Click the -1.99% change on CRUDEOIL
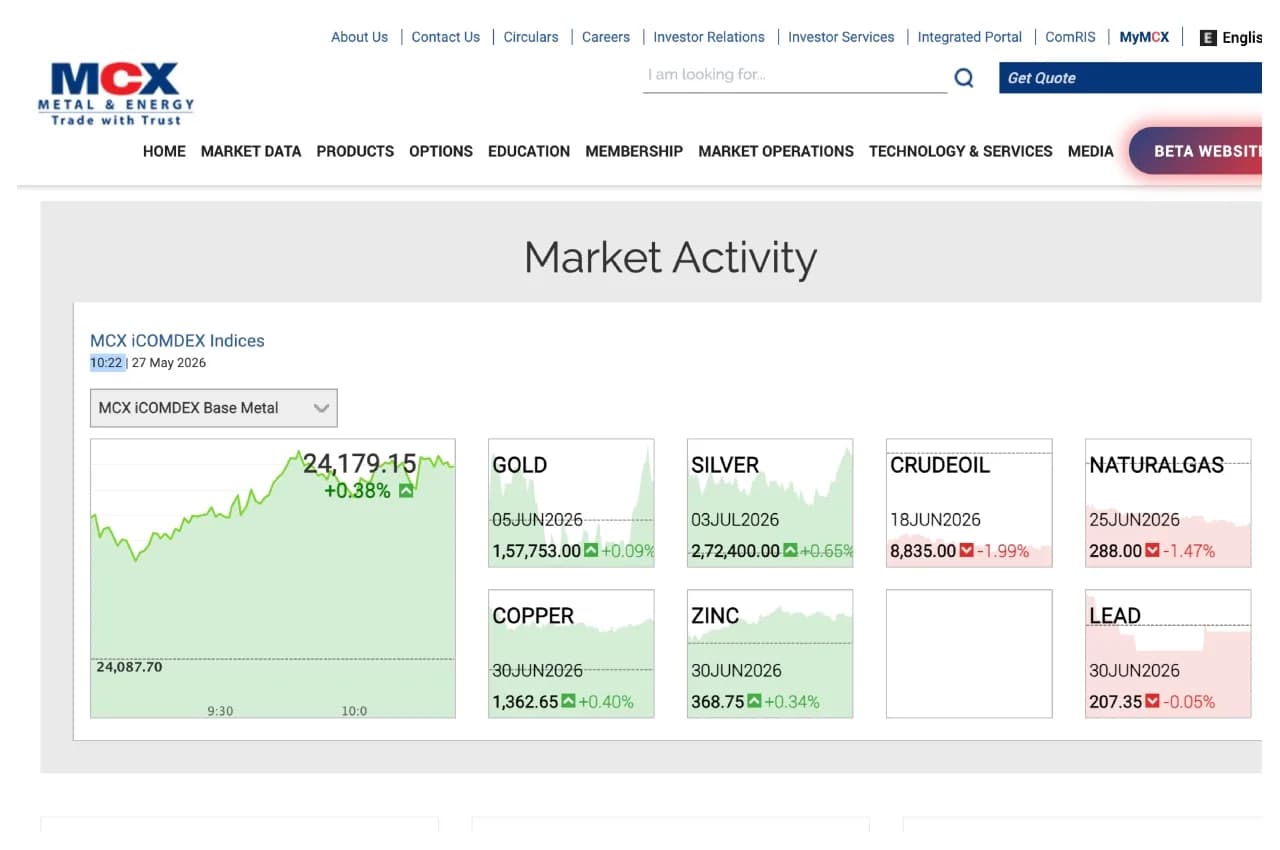 pos(1003,551)
